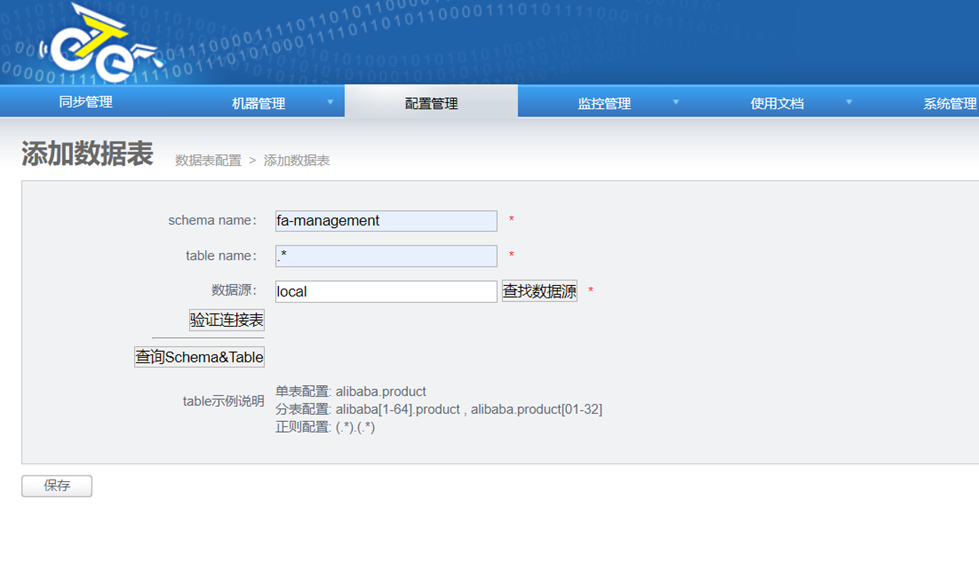Run the 查询Schema&Table button
Image resolution: width=979 pixels, height=586 pixels.
point(199,357)
